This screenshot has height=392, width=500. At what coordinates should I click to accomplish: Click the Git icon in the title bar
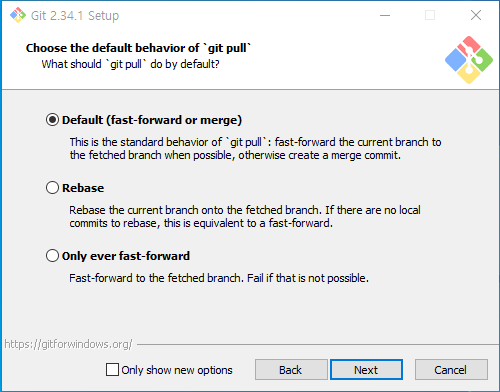point(18,15)
